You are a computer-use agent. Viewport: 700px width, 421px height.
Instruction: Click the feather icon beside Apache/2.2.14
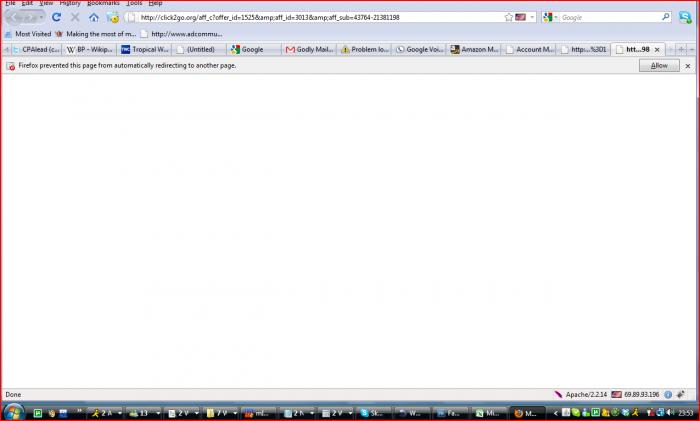coord(558,394)
